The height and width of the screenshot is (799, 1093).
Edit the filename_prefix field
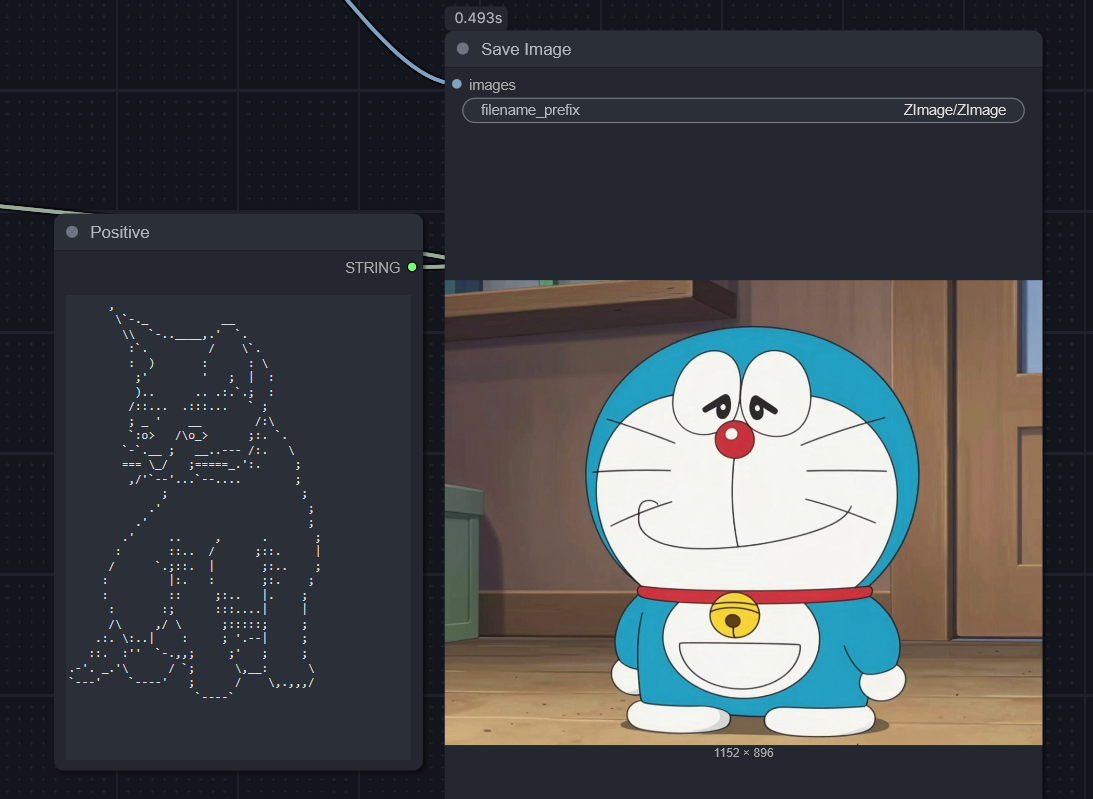pyautogui.click(x=743, y=110)
